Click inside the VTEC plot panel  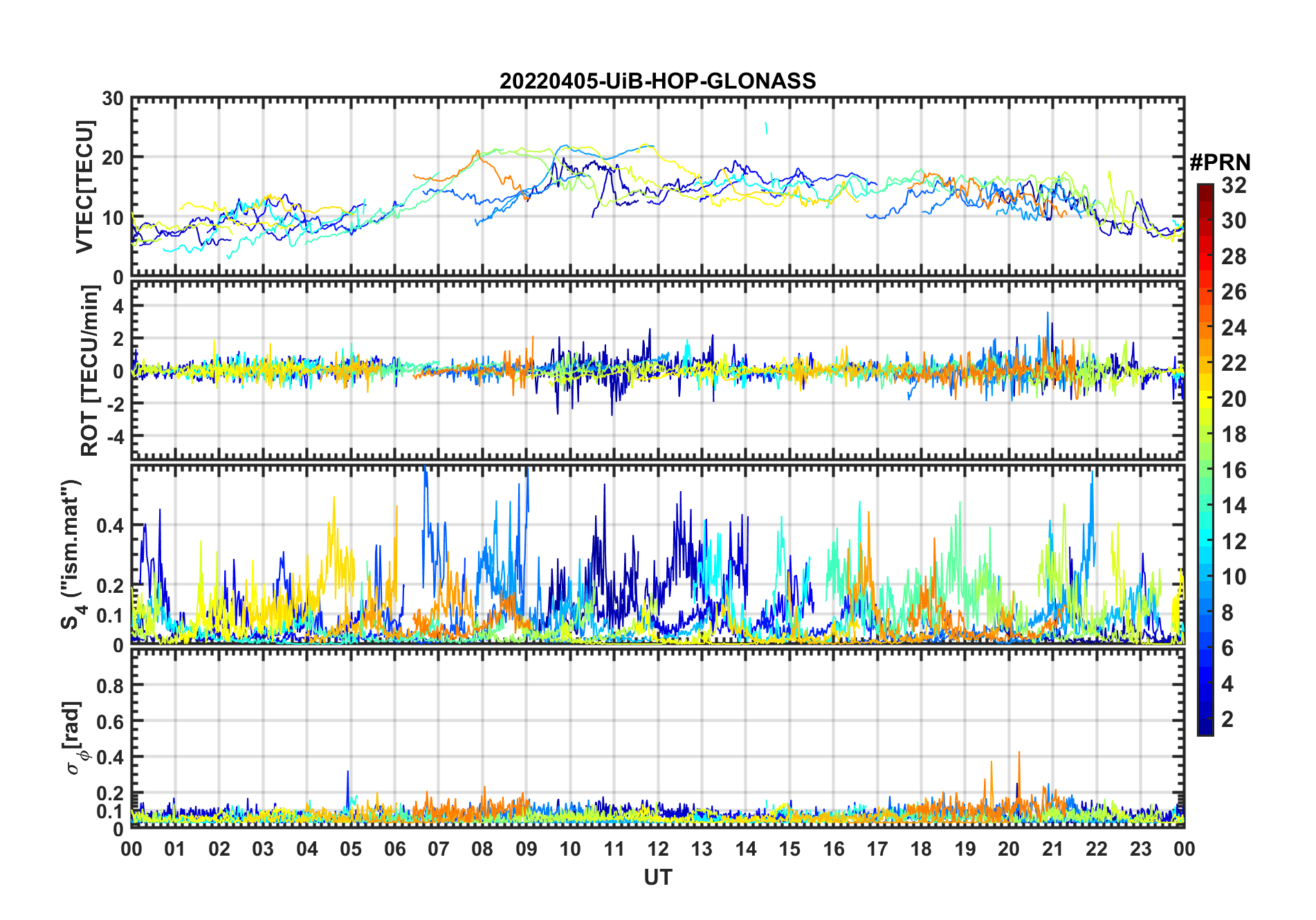[657, 187]
